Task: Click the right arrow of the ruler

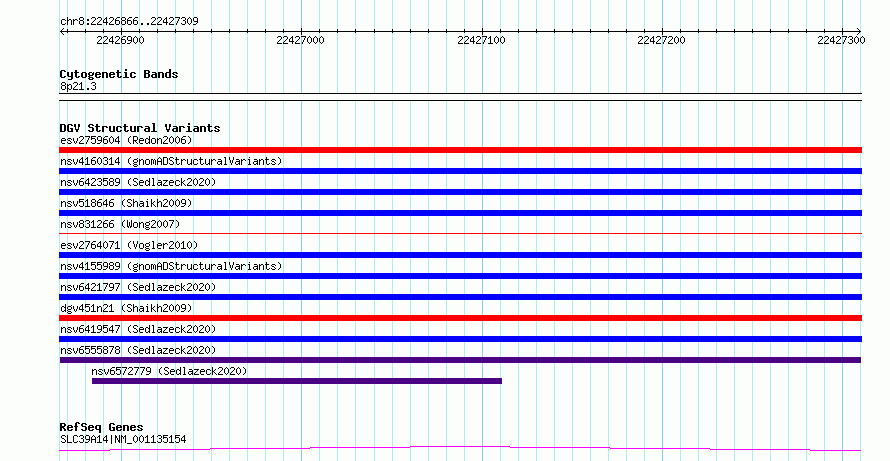Action: click(859, 31)
